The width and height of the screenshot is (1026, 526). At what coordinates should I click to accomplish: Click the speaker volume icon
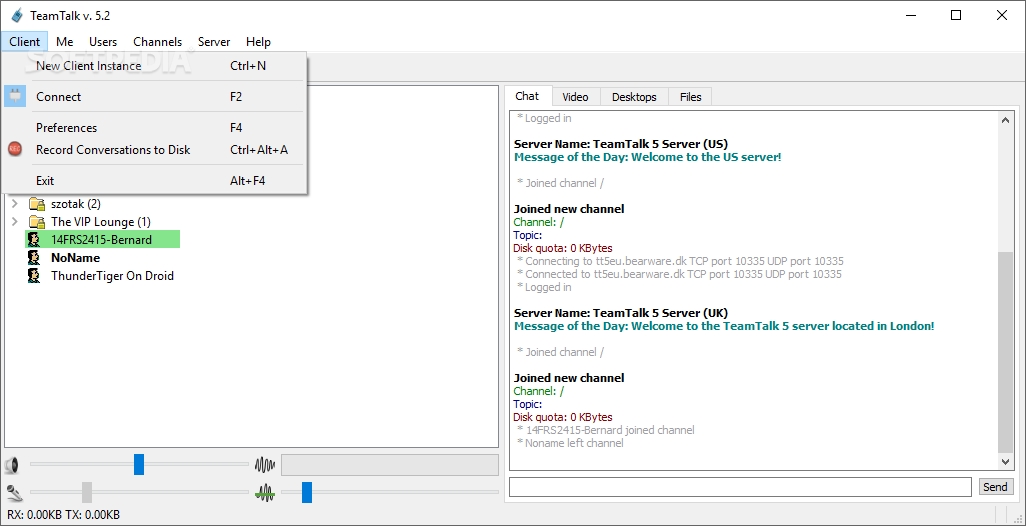[11, 465]
